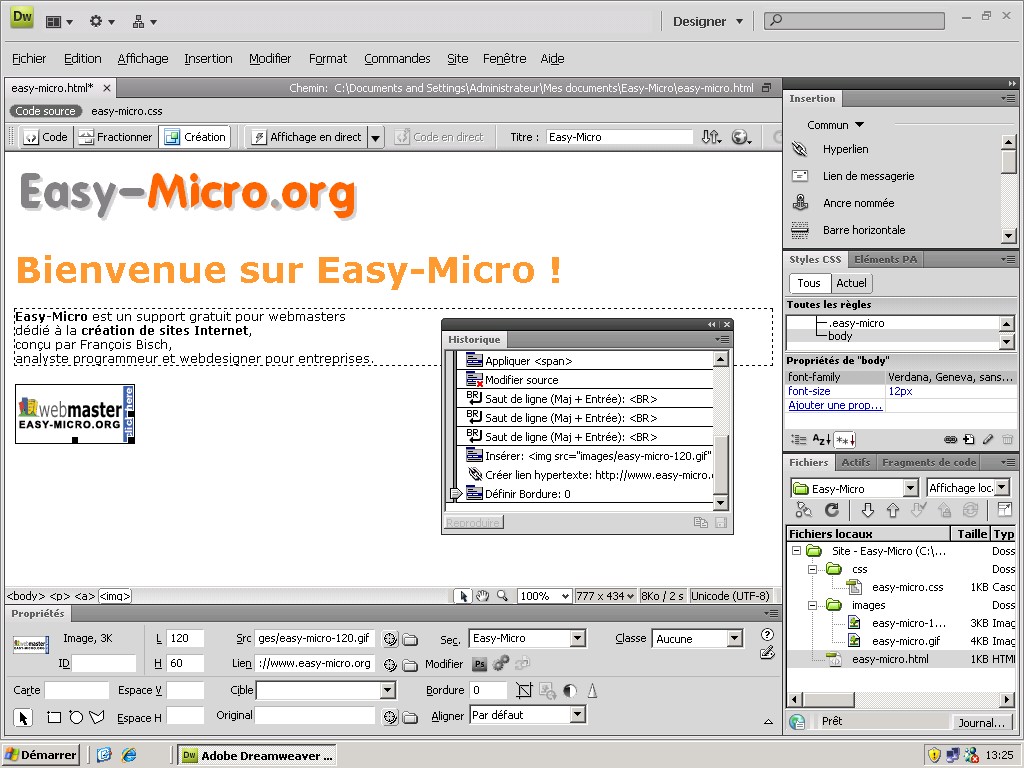
Task: Switch to Fractionner split view
Action: tap(115, 137)
